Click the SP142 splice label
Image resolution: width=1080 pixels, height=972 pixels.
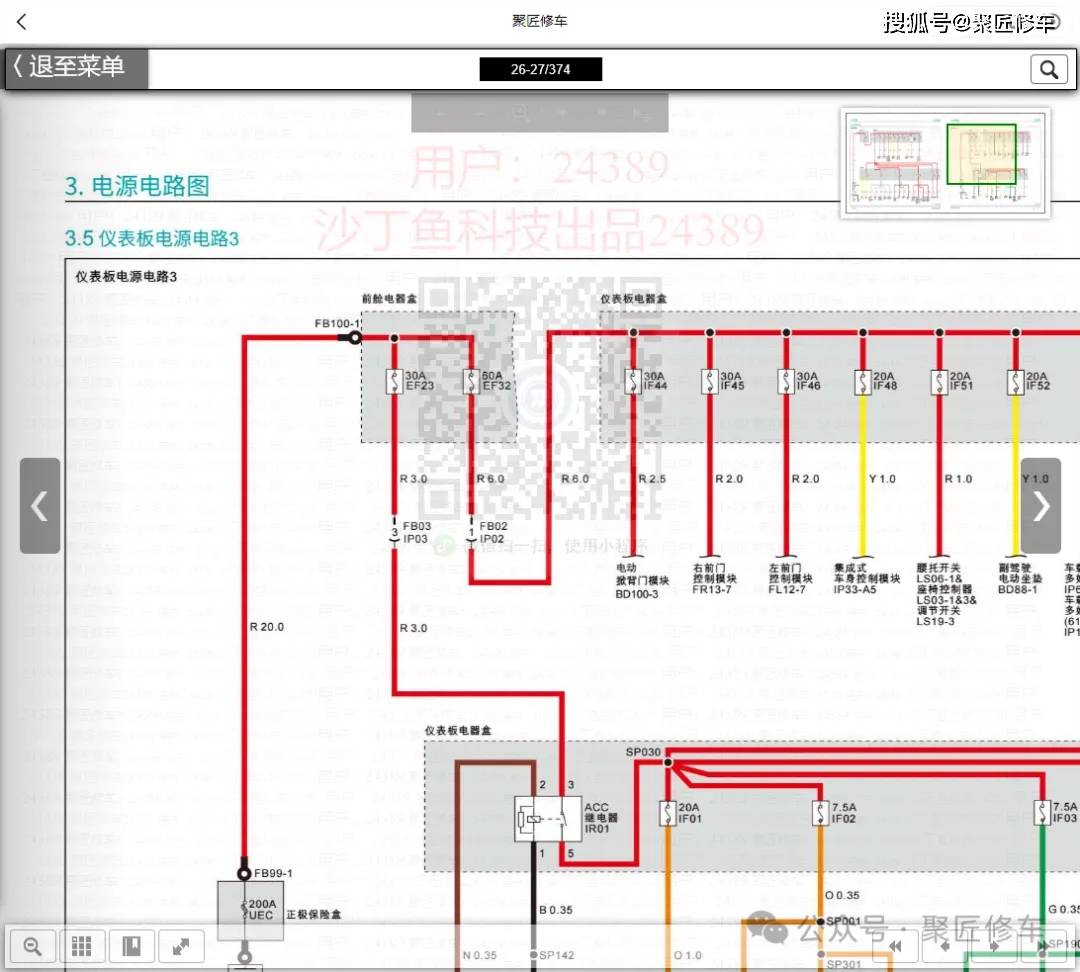(x=557, y=955)
